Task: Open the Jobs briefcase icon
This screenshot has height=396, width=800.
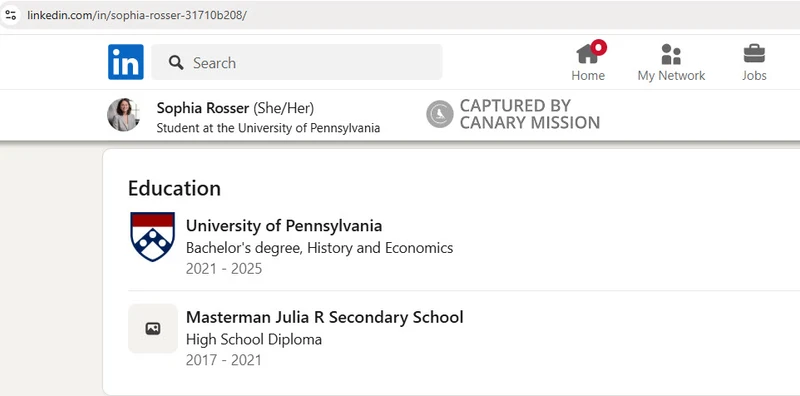Action: pos(754,54)
